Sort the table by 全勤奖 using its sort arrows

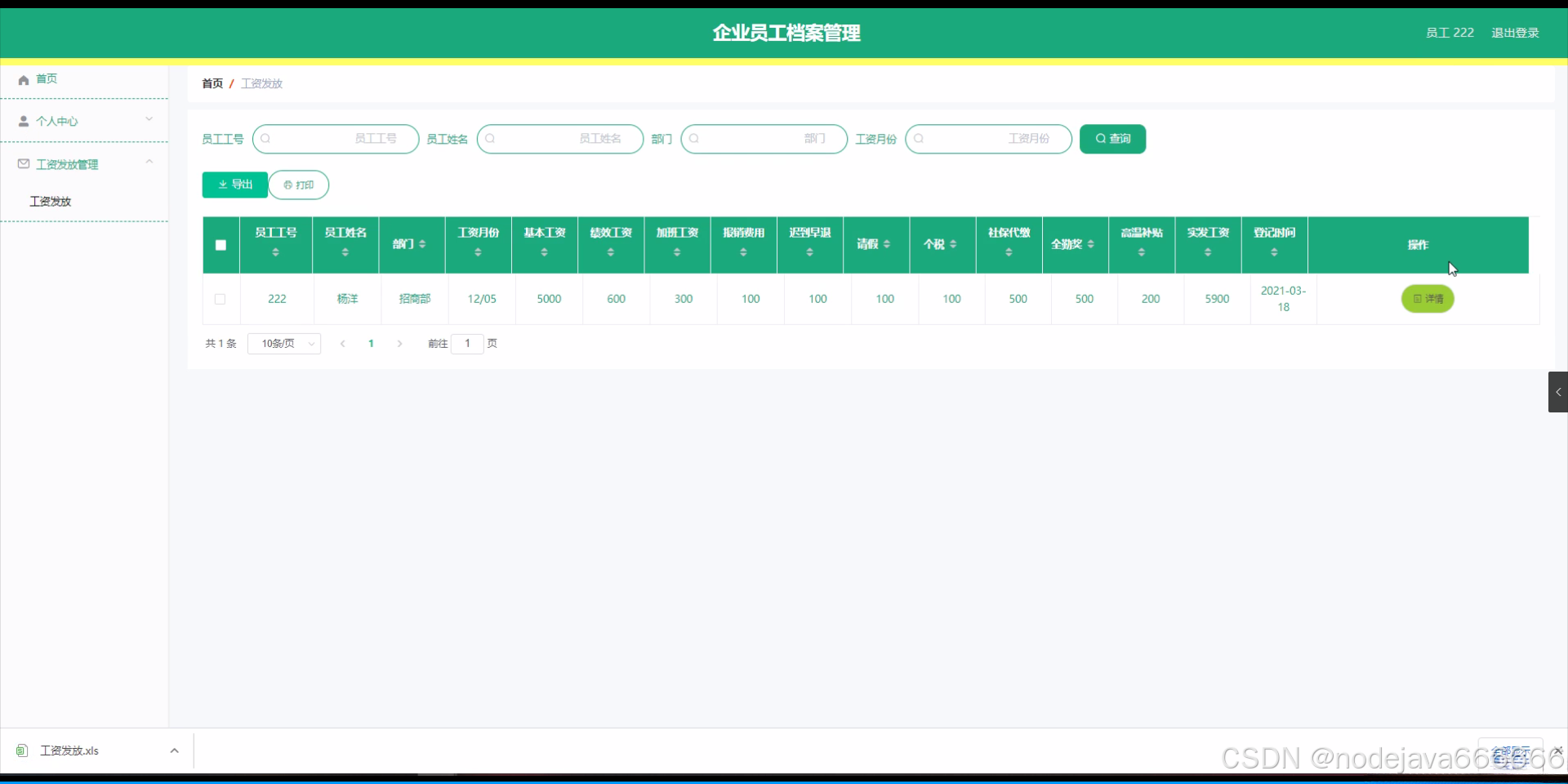[x=1091, y=244]
